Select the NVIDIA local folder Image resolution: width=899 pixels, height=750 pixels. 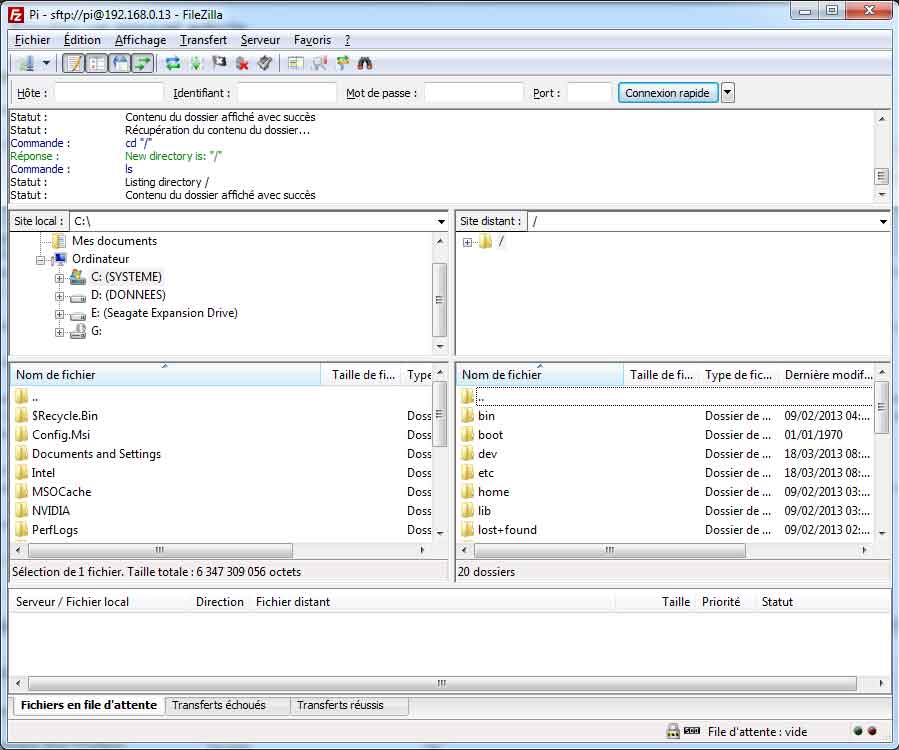(50, 510)
